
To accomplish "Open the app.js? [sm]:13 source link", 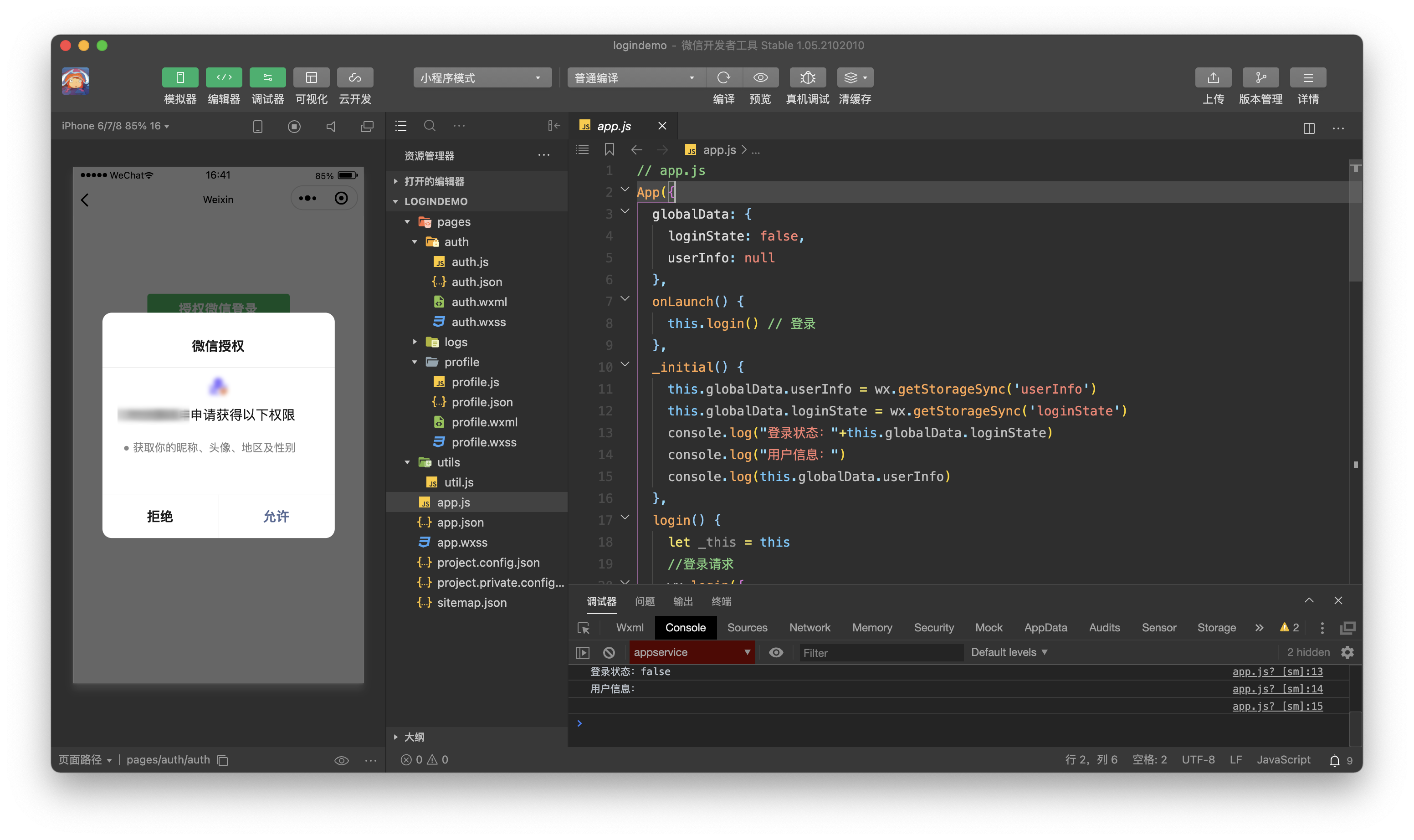I will pos(1278,671).
